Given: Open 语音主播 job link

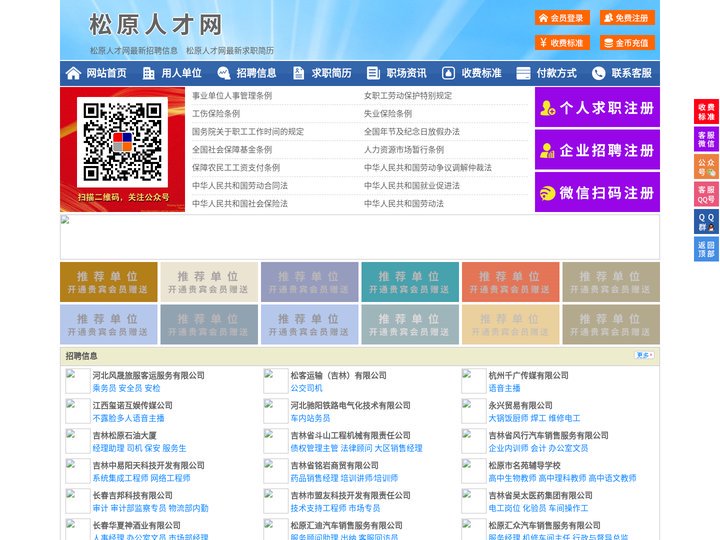Looking at the screenshot, I should pos(504,388).
